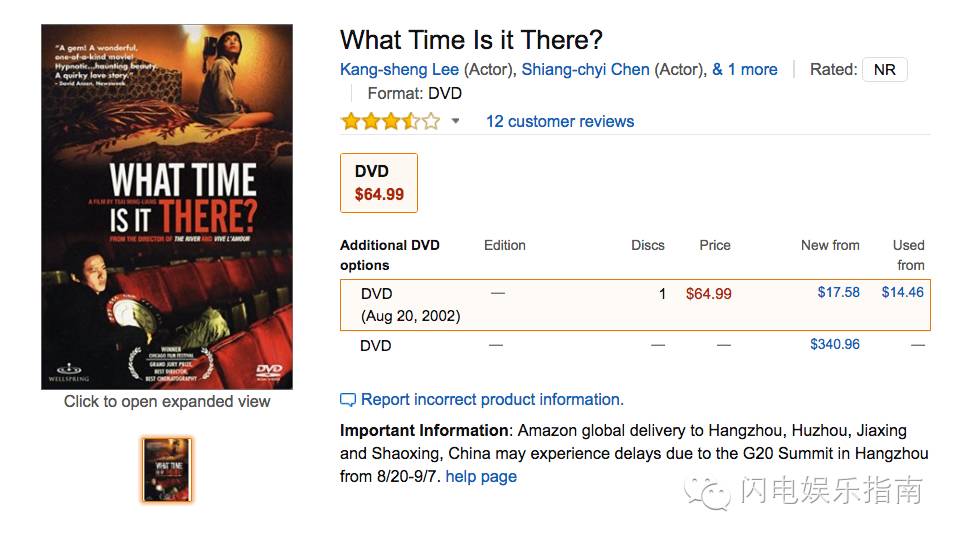Screen dimensions: 955x538
Task: Open the Shiang-chyi Chen actor link
Action: (x=585, y=69)
